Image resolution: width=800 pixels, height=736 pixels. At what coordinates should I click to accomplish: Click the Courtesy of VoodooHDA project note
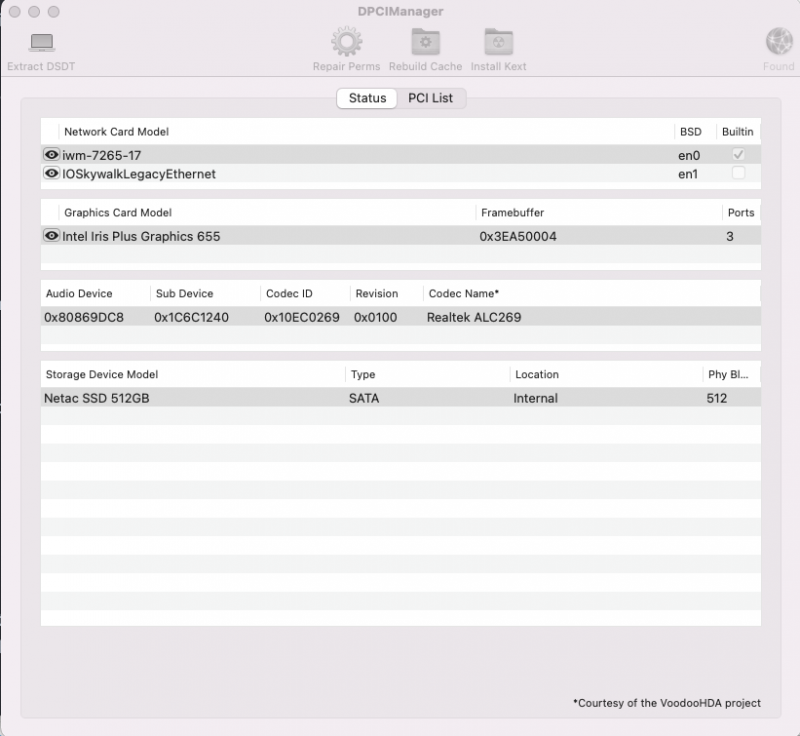pos(666,703)
